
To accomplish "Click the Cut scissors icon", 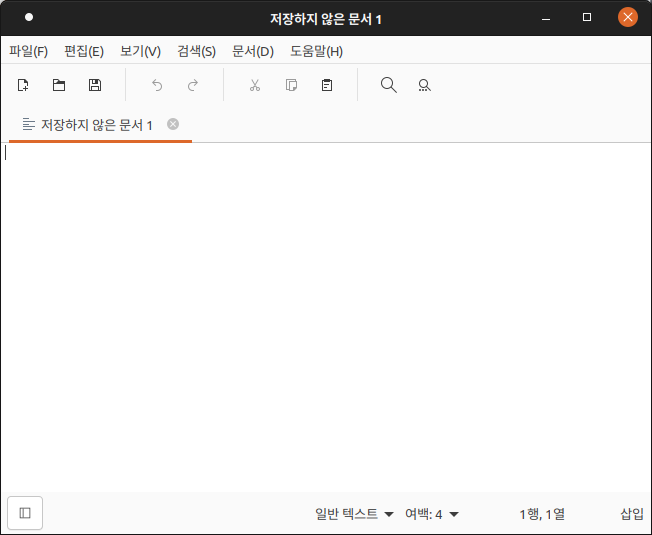I will click(x=255, y=85).
